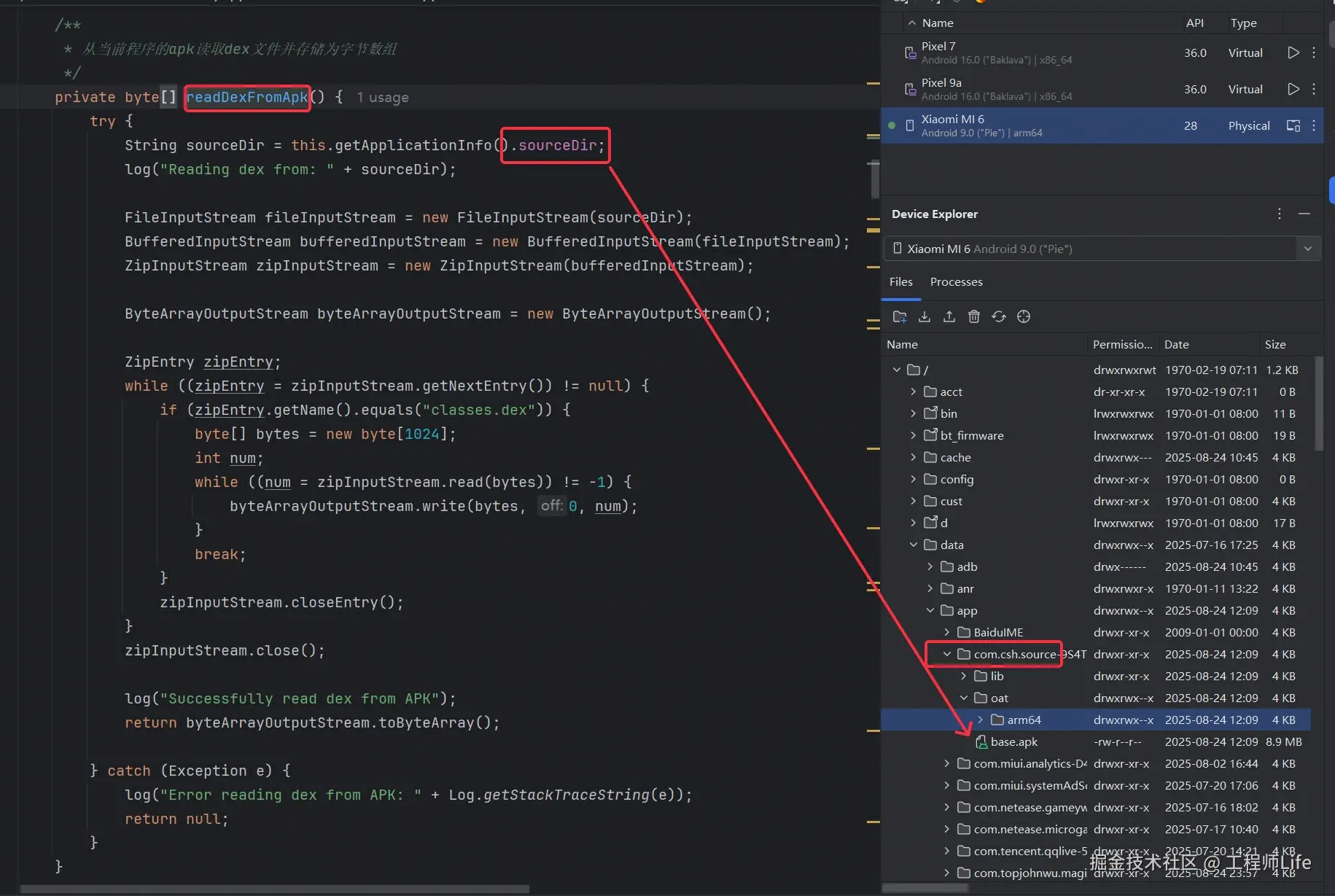The image size is (1335, 896).
Task: Click the Pixel 7 virtual device icon
Action: [910, 52]
